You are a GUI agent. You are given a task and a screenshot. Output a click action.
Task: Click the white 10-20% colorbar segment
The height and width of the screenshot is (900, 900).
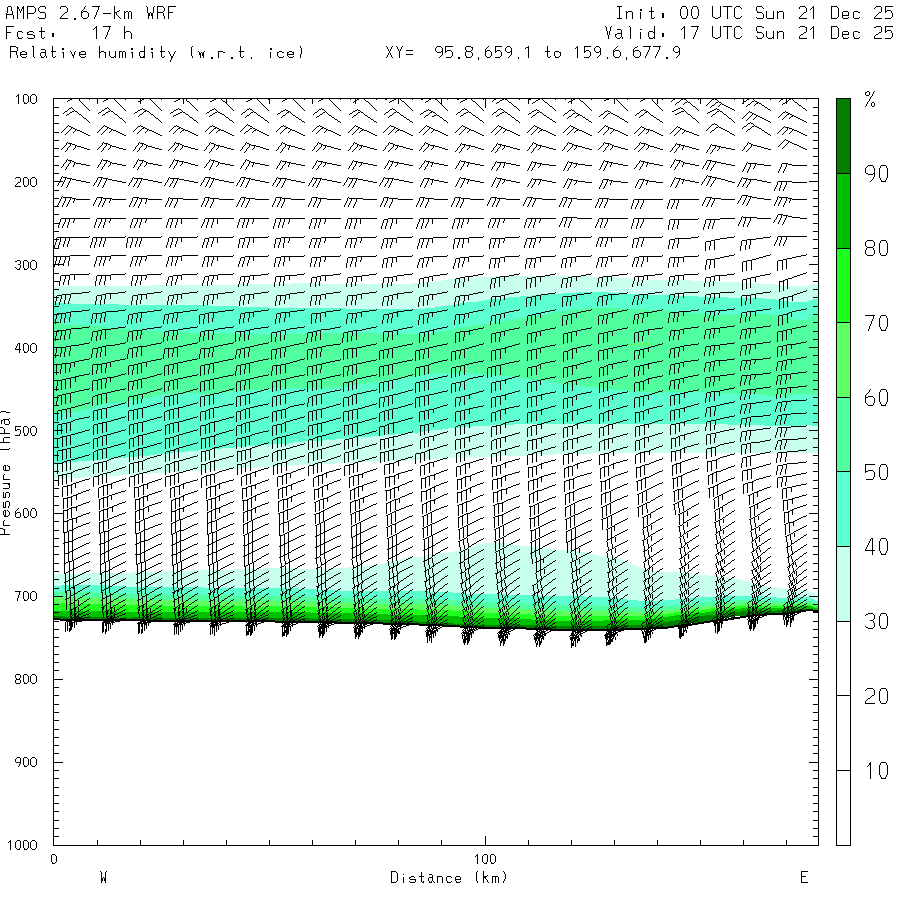point(843,733)
